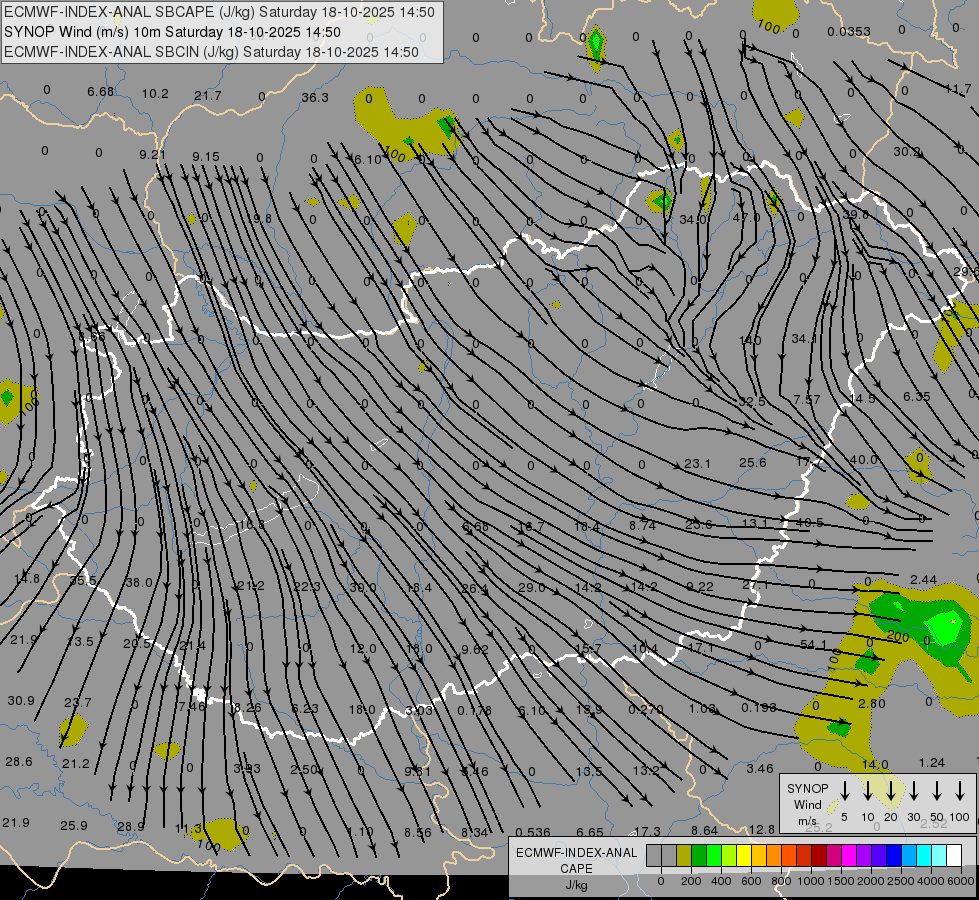Click the SYNOP Wind m/s legend label
Image resolution: width=979 pixels, height=900 pixels.
point(807,804)
